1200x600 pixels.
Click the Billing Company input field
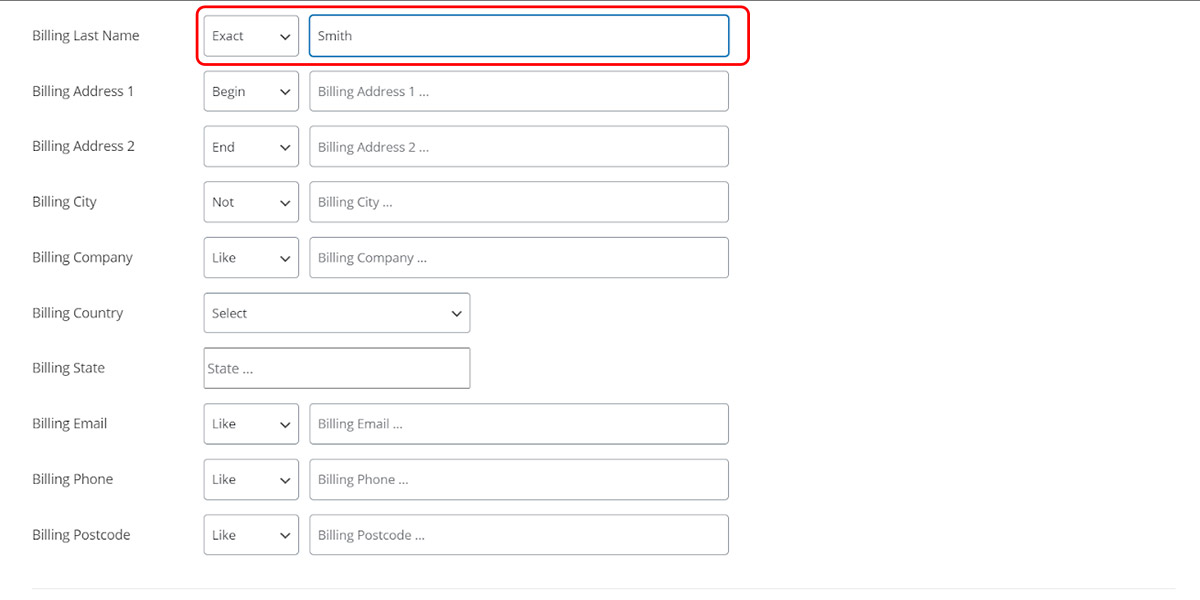518,258
